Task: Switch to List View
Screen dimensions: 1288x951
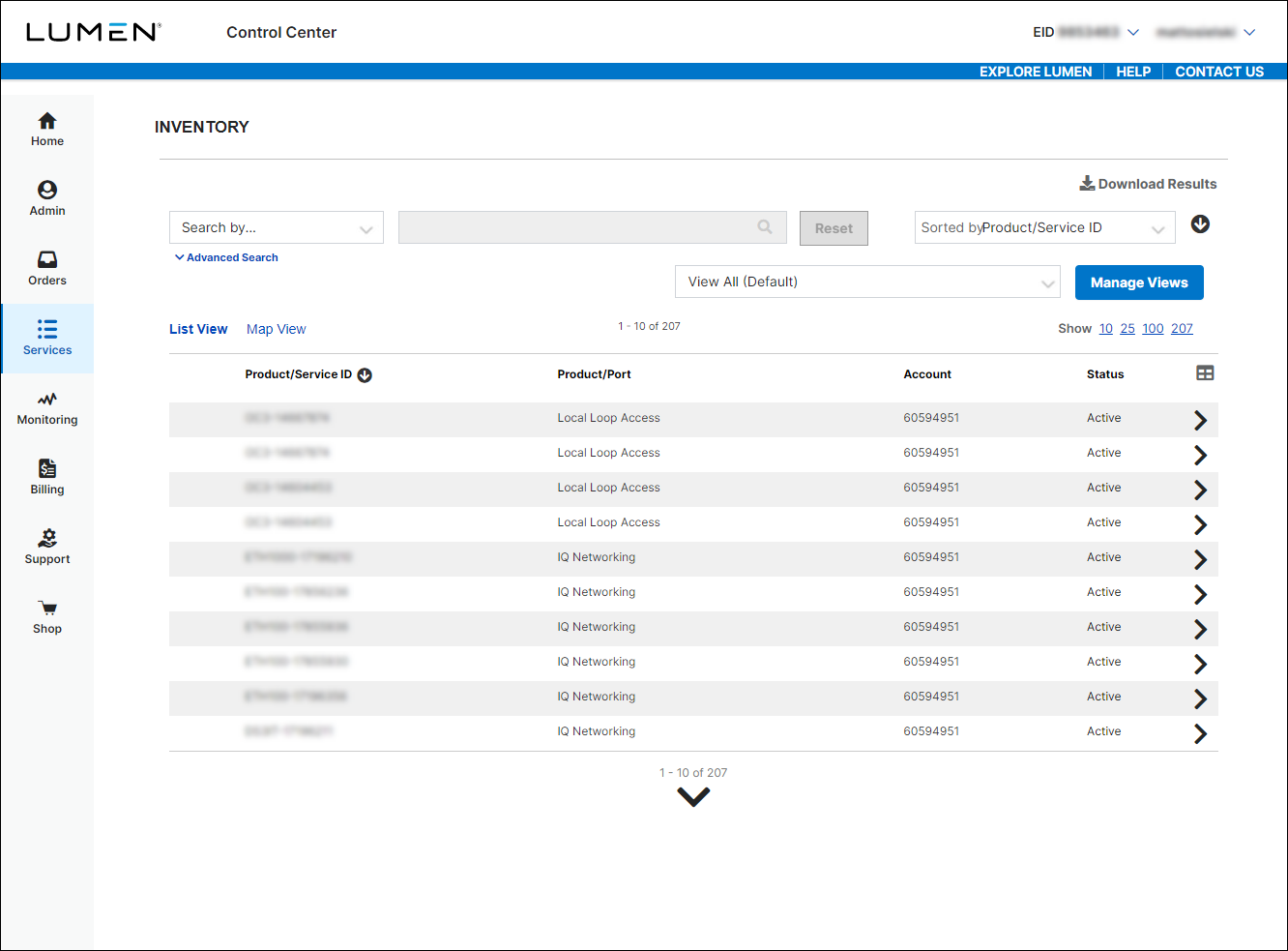Action: coord(198,329)
